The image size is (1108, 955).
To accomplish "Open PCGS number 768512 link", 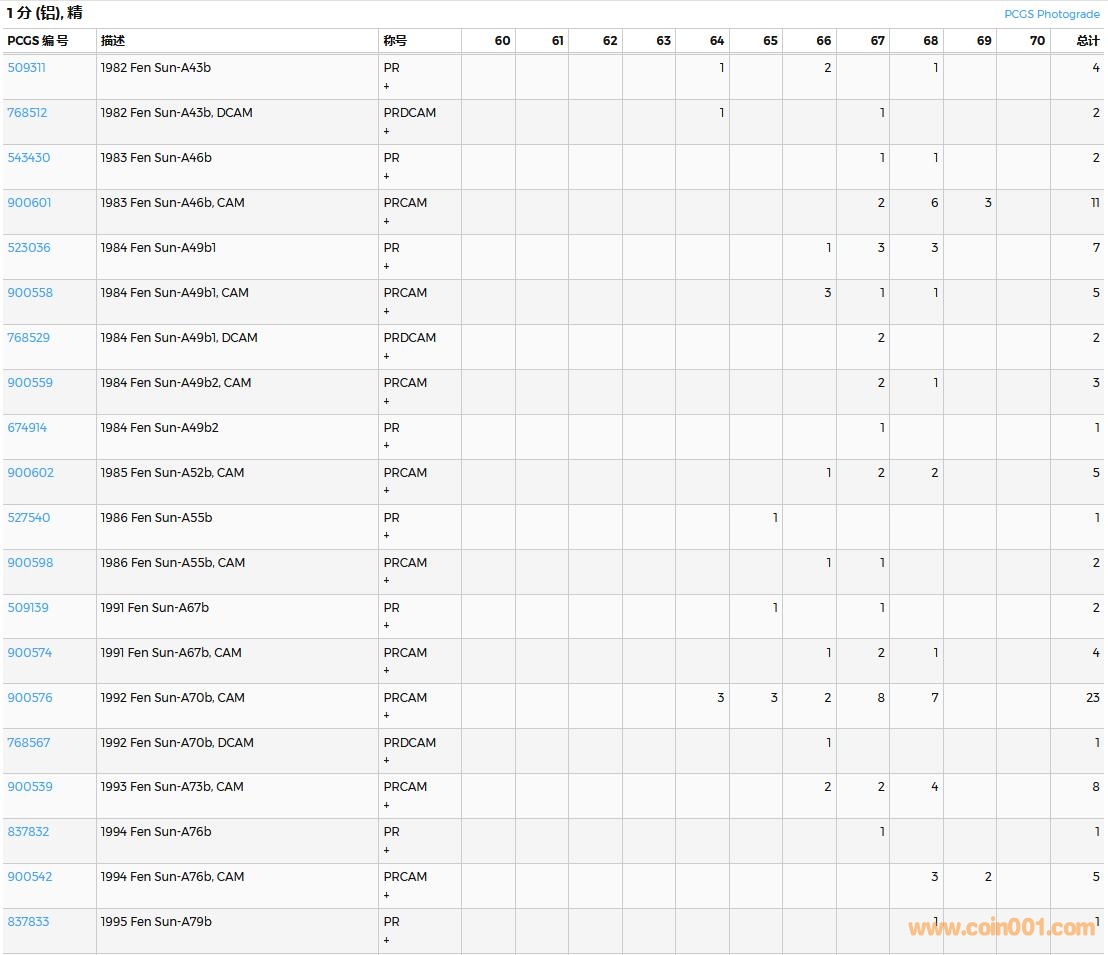I will (x=28, y=113).
